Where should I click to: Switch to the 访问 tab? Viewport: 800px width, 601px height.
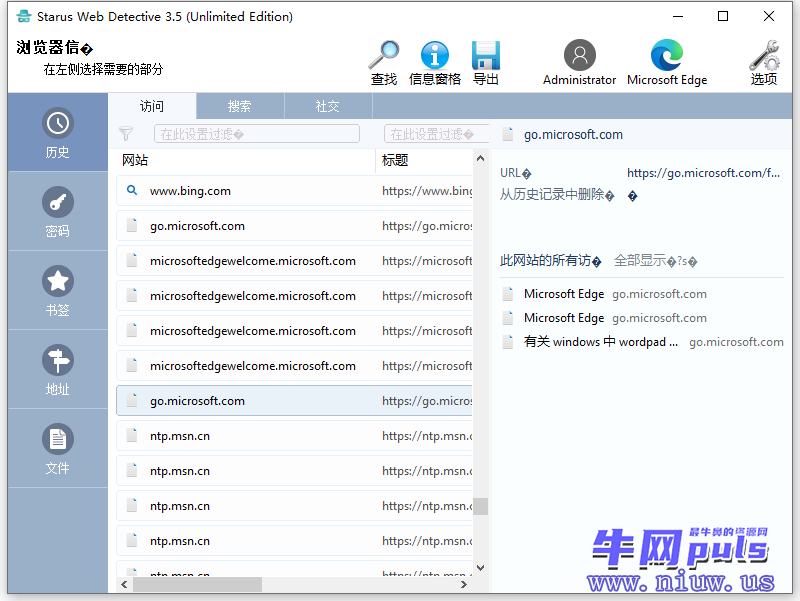(x=152, y=106)
